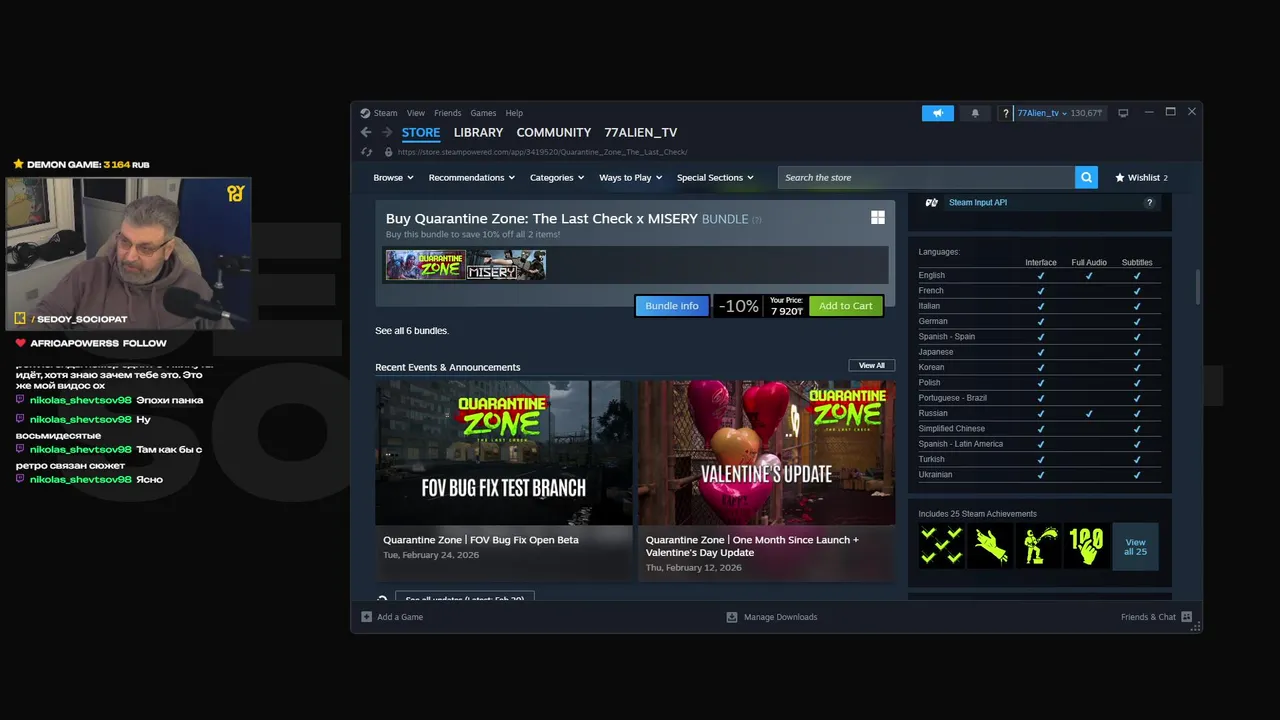Reload the Steam store page
1280x720 pixels.
coord(367,152)
